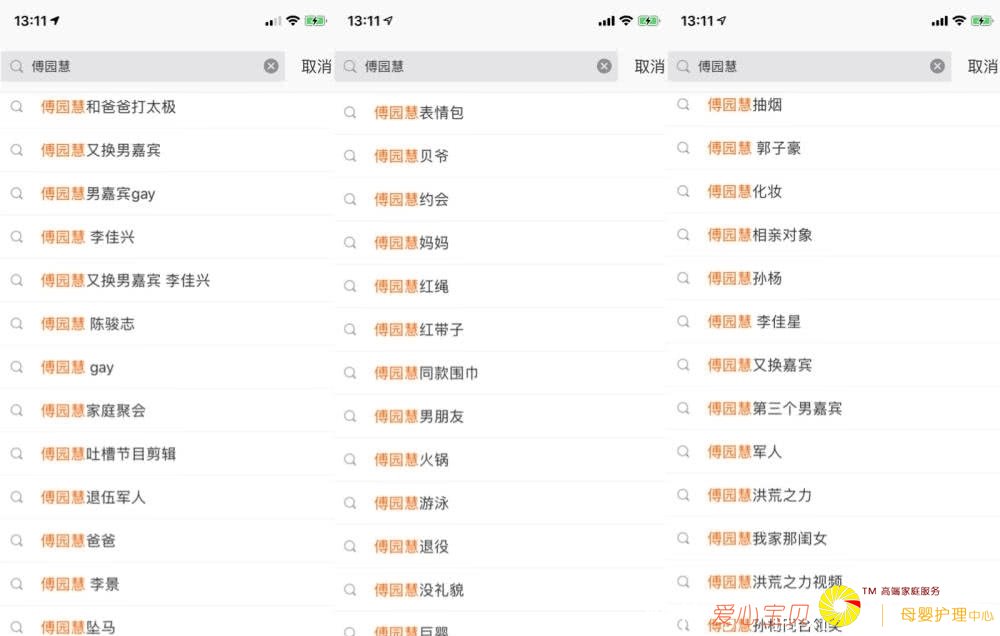Choose the suggestion 傅园慧同款围巾
1000x636 pixels.
click(426, 373)
